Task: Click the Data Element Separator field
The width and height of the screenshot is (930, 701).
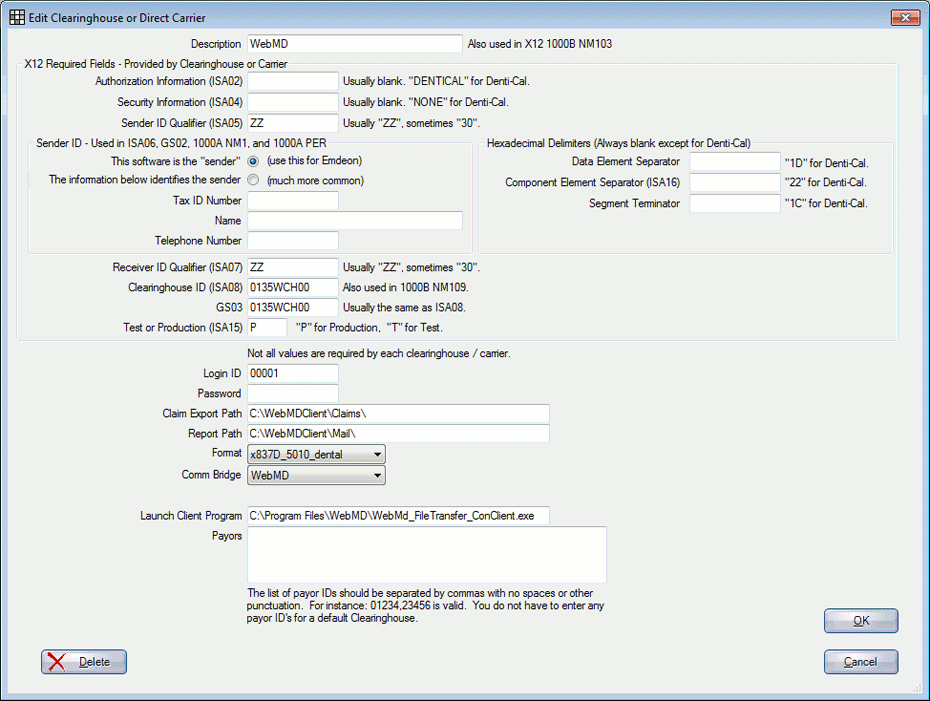Action: point(734,161)
